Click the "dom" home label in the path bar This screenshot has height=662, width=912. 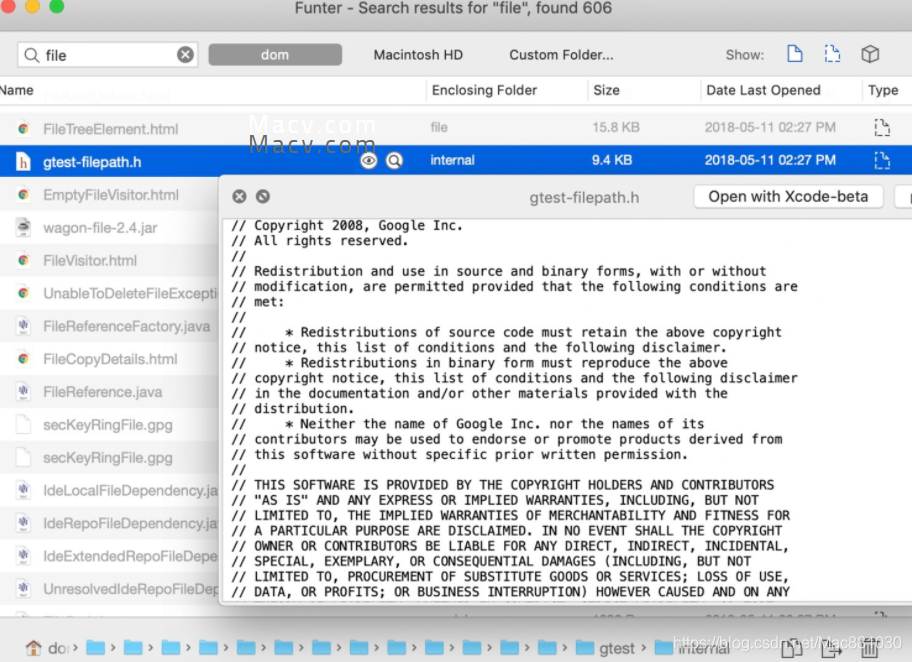(x=57, y=648)
